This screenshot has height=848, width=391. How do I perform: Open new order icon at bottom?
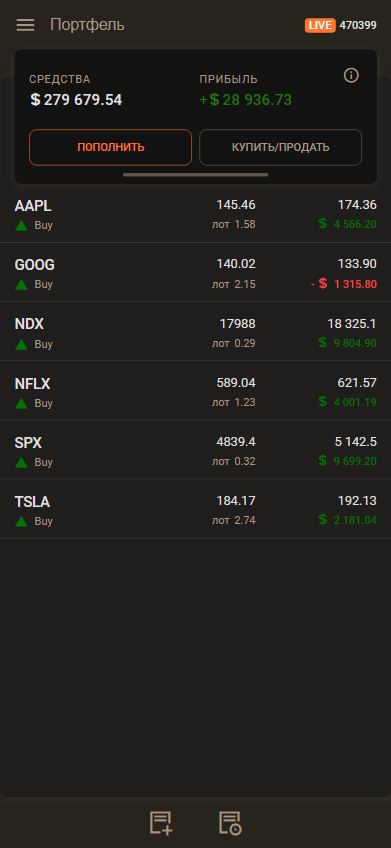coord(161,823)
